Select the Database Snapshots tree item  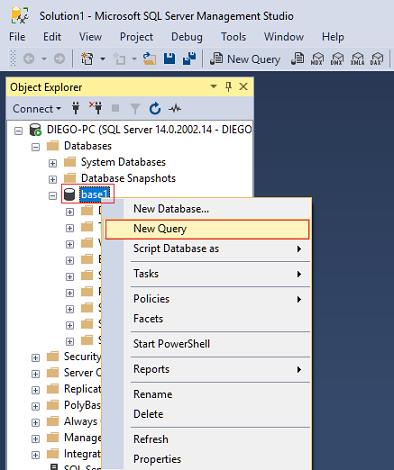click(128, 178)
